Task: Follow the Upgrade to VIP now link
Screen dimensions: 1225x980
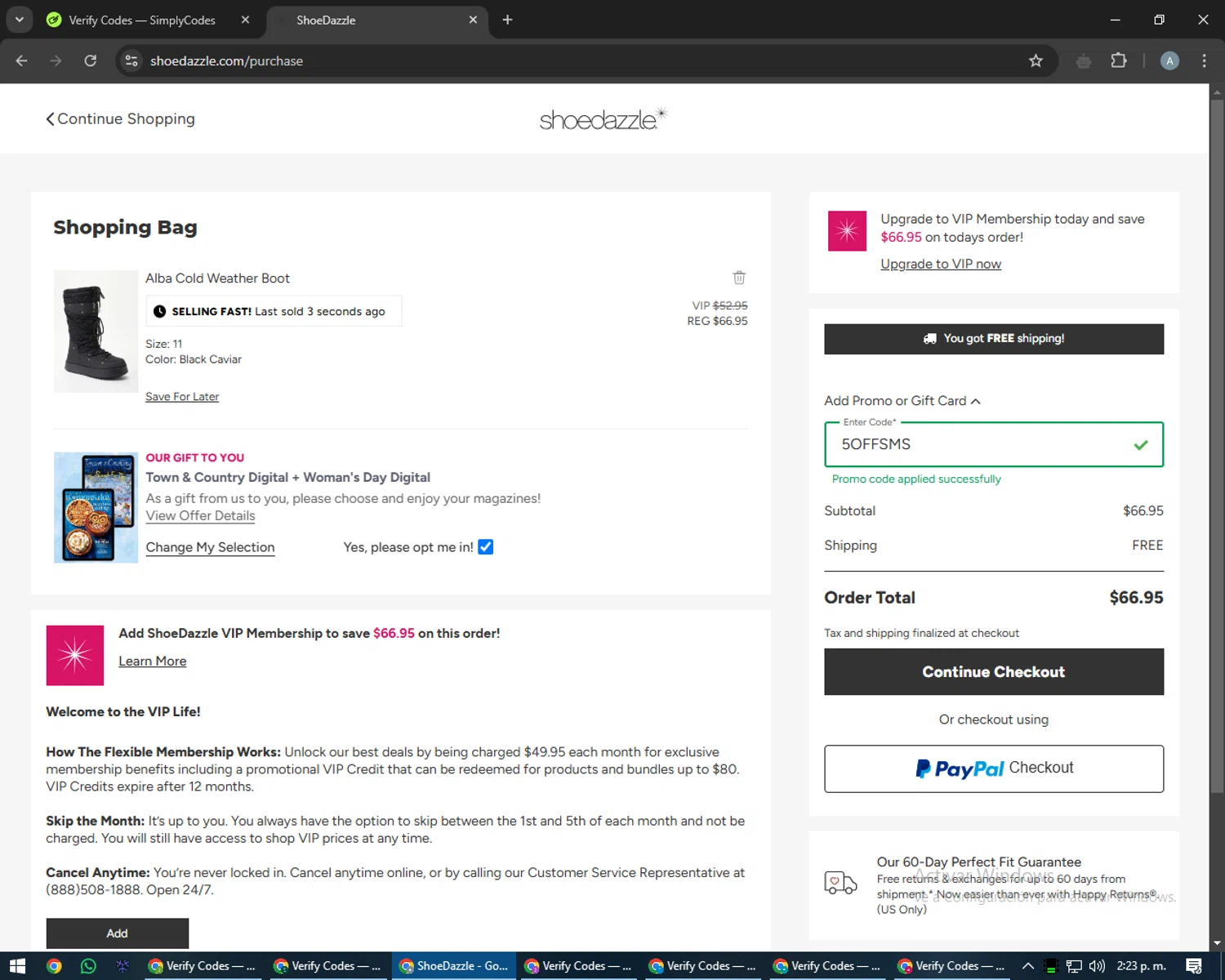Action: coord(941,264)
